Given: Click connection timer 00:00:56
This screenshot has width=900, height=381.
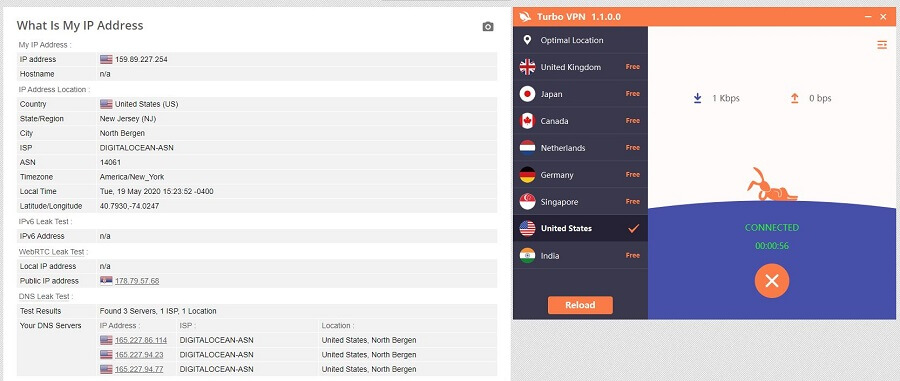Looking at the screenshot, I should click(771, 246).
